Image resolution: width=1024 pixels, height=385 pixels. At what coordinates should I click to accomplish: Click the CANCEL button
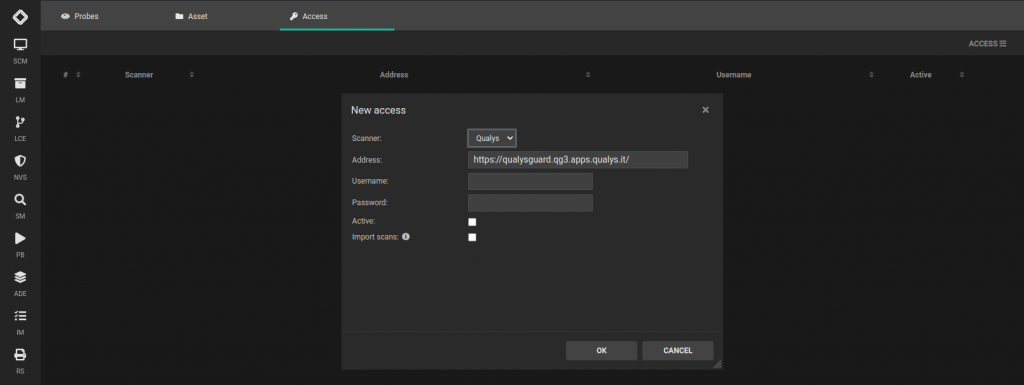coord(678,350)
